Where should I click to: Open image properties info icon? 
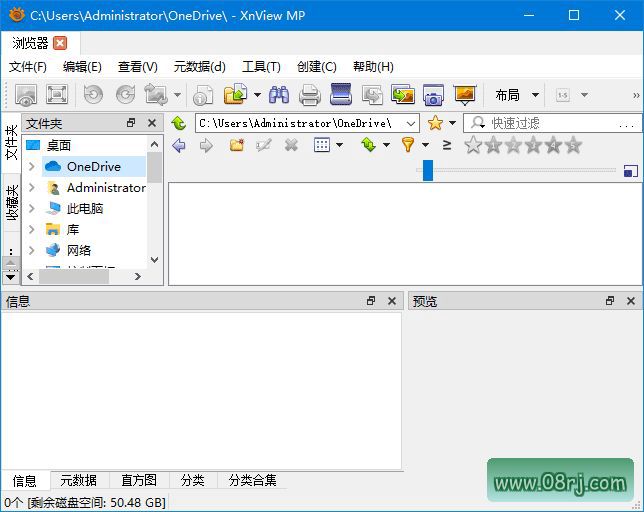203,95
